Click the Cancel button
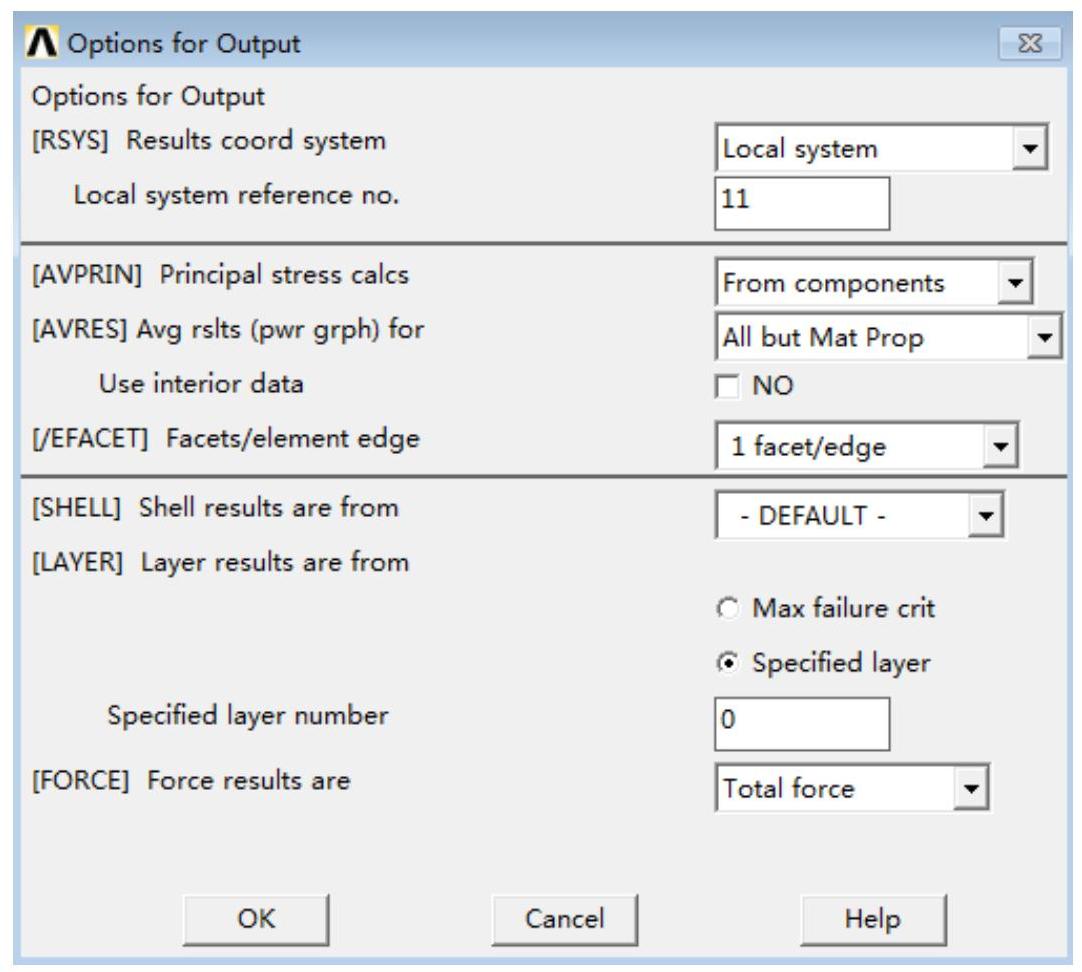 564,918
